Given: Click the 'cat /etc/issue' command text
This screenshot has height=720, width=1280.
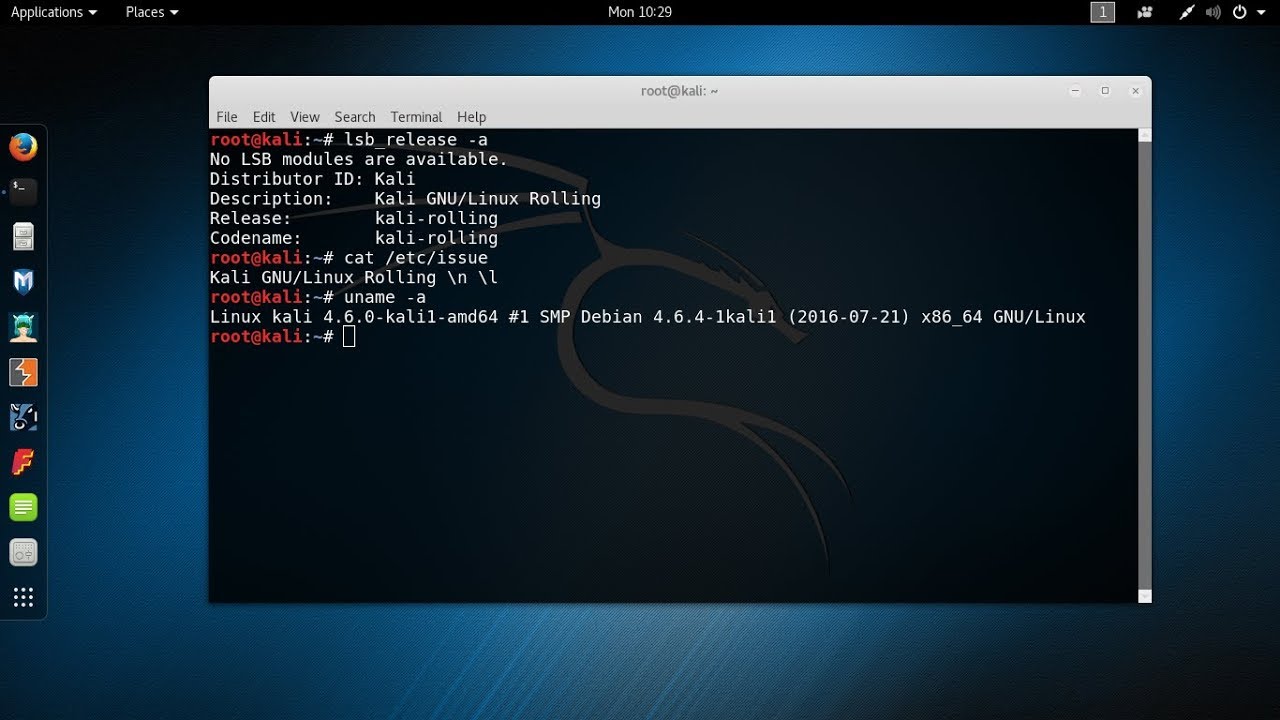Looking at the screenshot, I should tap(416, 258).
